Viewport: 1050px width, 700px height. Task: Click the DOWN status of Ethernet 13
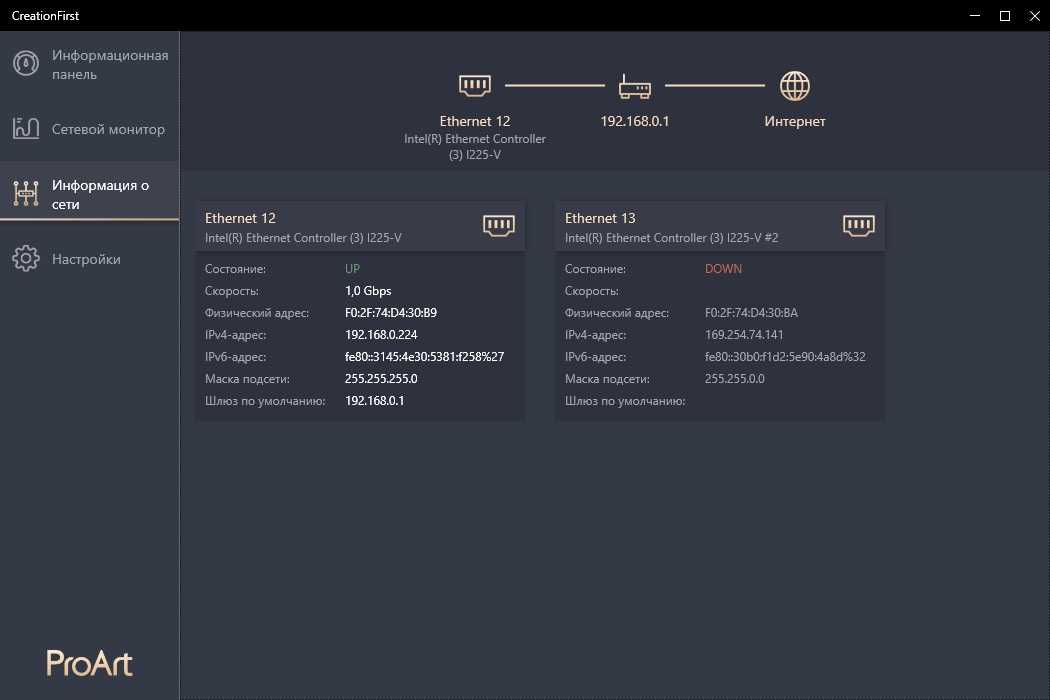[723, 269]
